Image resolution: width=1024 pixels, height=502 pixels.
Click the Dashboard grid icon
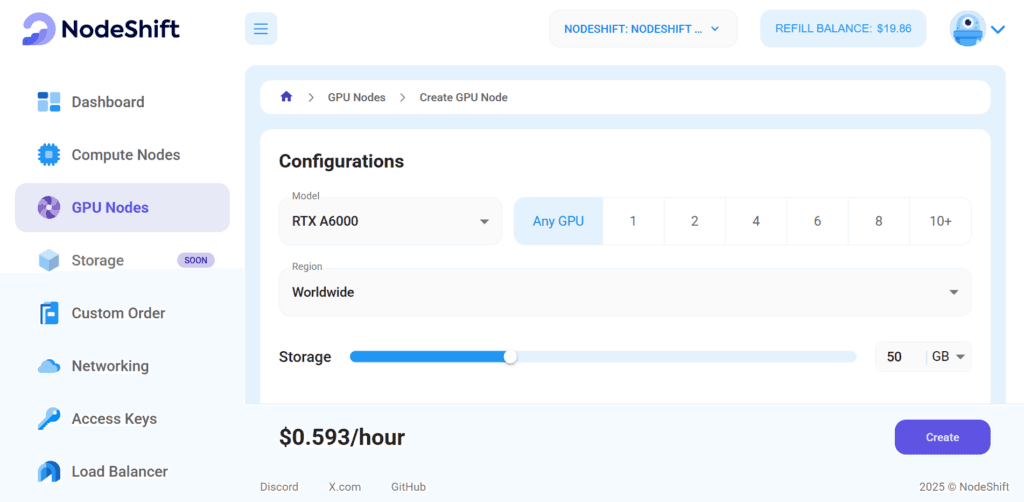coord(49,102)
